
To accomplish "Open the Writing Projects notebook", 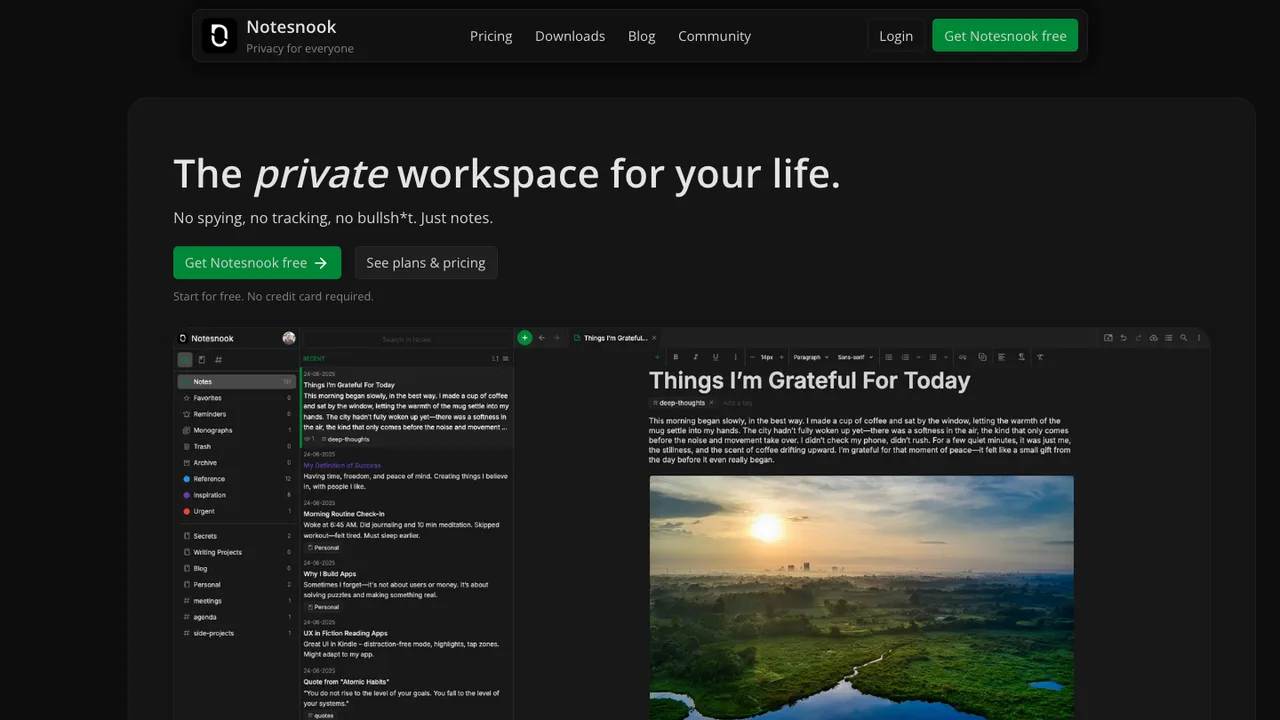I will click(x=236, y=552).
